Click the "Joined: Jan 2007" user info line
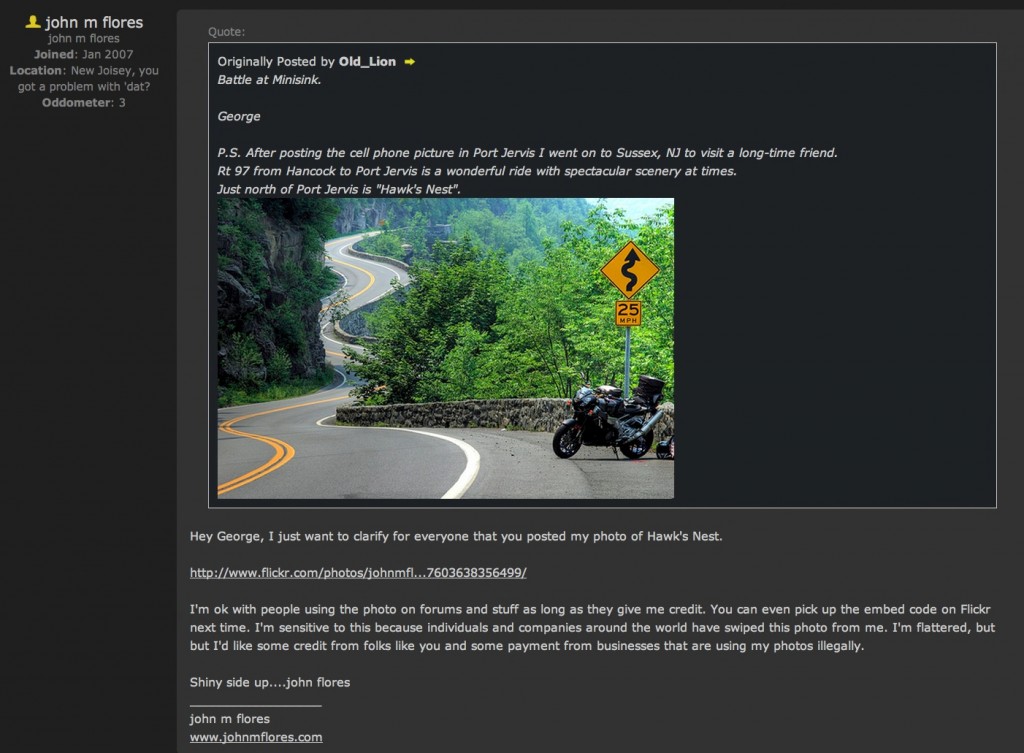This screenshot has height=753, width=1024. [84, 54]
